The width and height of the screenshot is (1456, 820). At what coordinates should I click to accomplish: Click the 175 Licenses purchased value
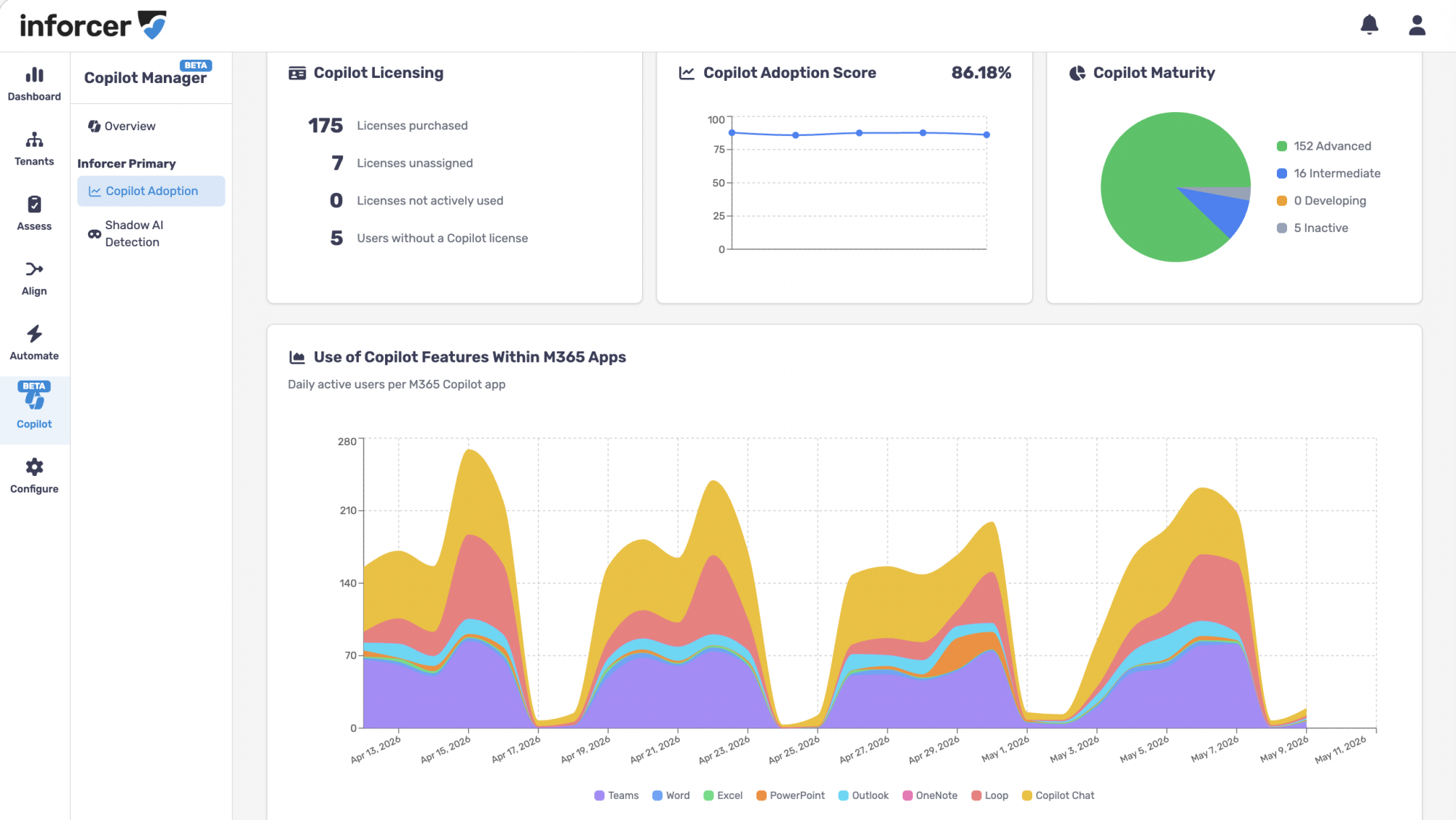coord(325,126)
